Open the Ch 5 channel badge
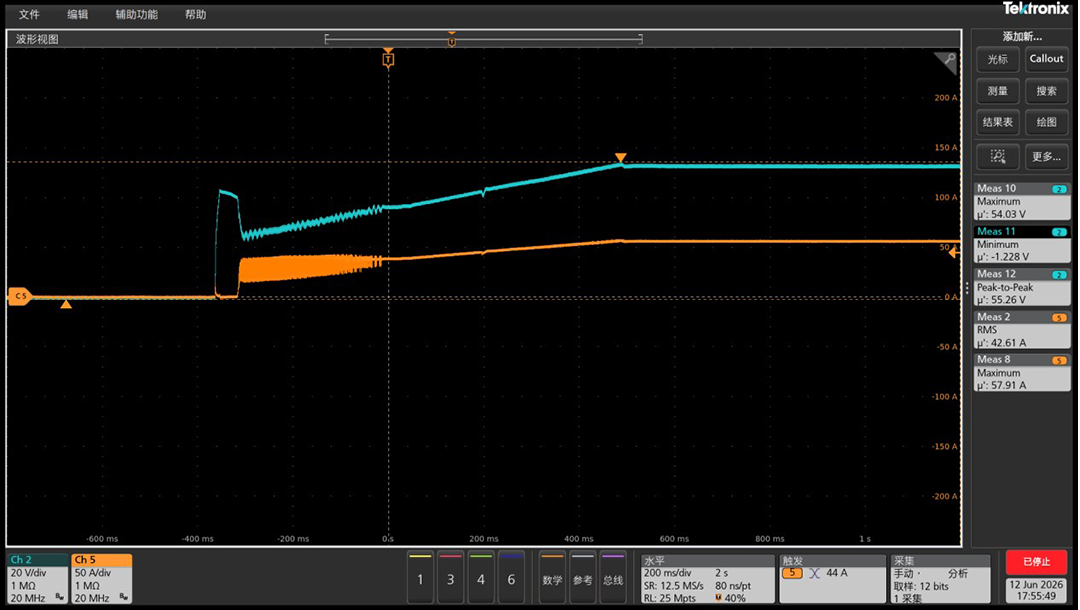 [x=102, y=579]
